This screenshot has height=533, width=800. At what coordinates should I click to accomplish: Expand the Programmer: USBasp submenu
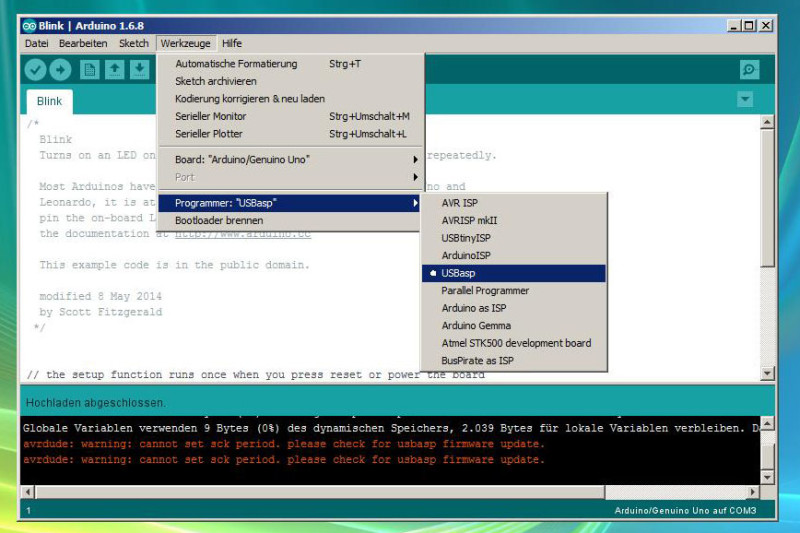coord(290,203)
